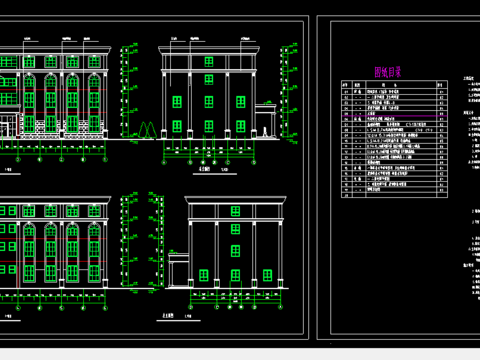Click the topmost green window of upper side elevation
This screenshot has width=480, height=360.
click(x=209, y=62)
